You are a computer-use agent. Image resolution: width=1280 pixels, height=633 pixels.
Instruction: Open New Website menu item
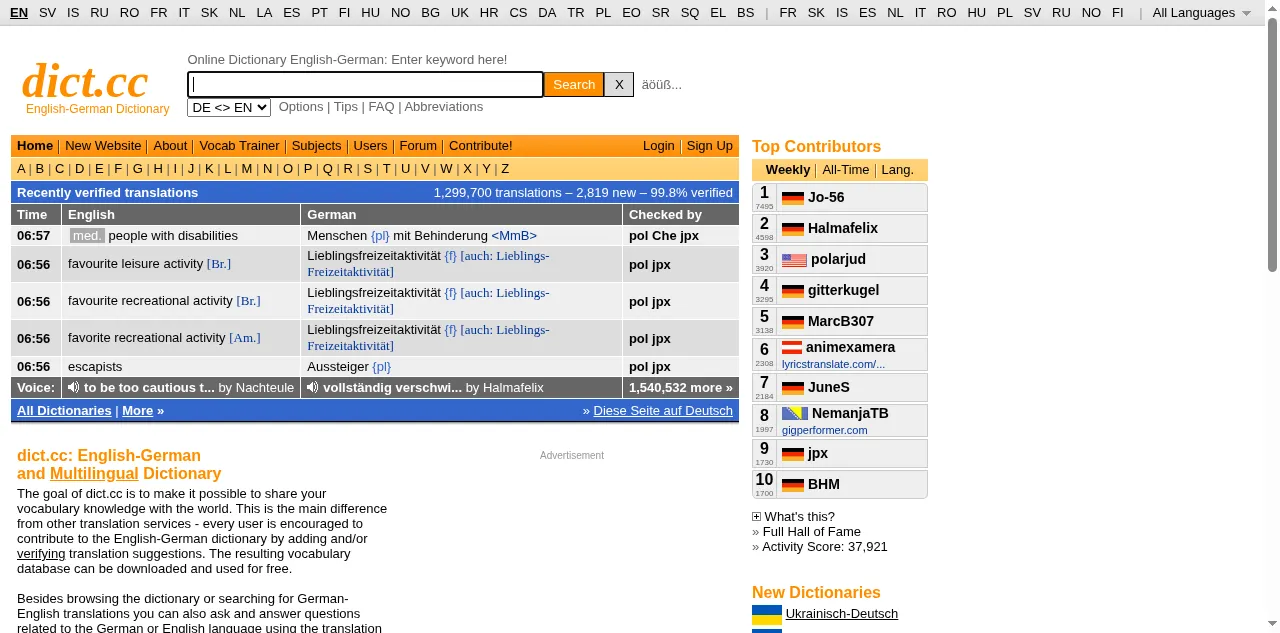click(103, 146)
